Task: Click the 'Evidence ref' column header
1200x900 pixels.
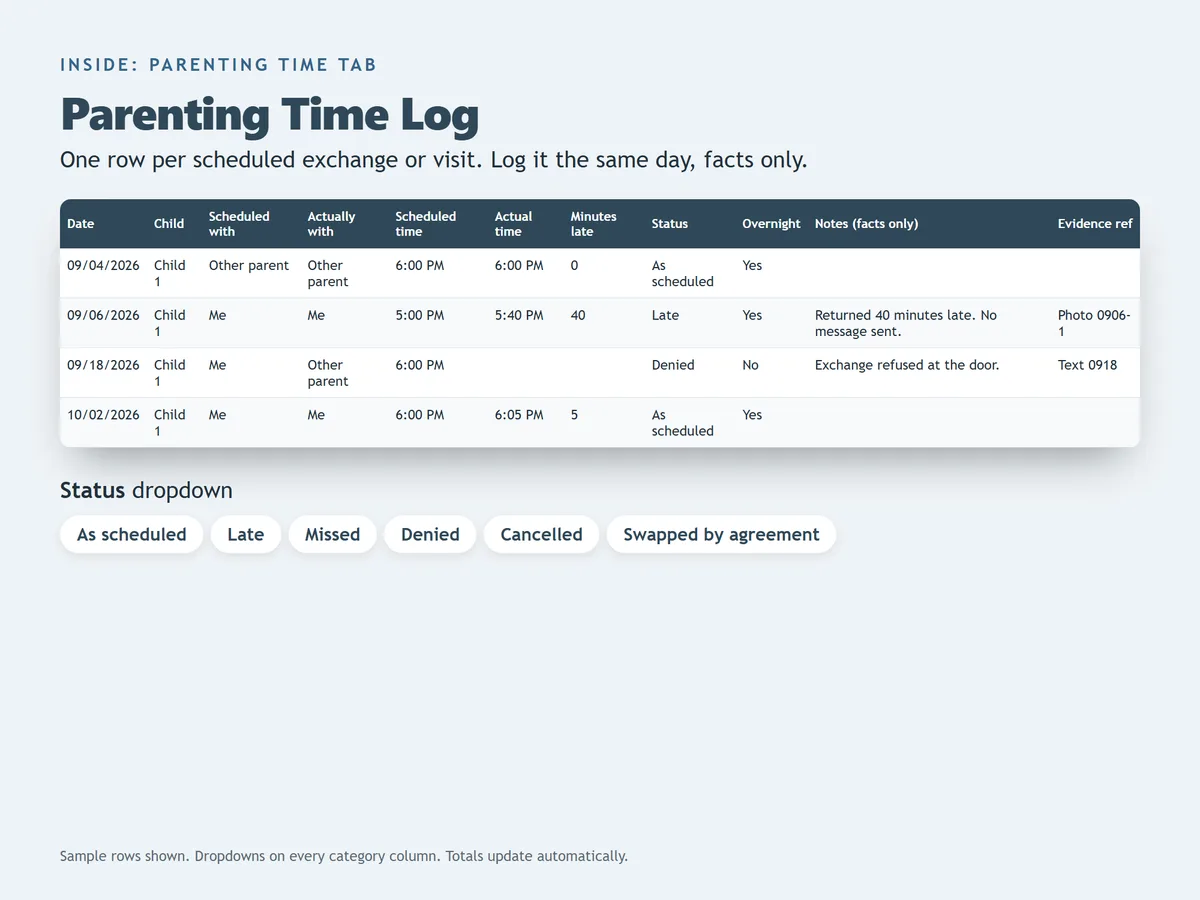Action: (1095, 224)
